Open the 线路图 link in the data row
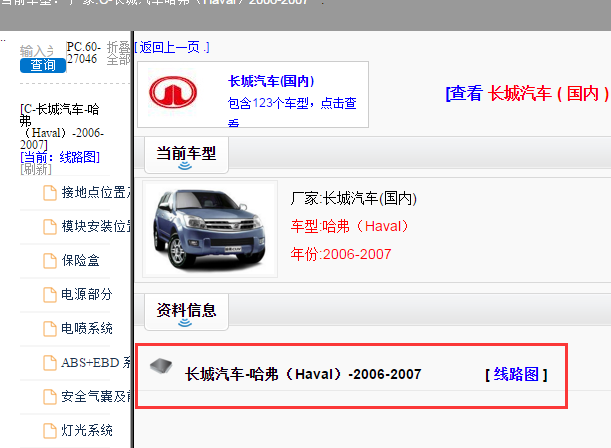Screen dimensions: 611x448 [516, 374]
